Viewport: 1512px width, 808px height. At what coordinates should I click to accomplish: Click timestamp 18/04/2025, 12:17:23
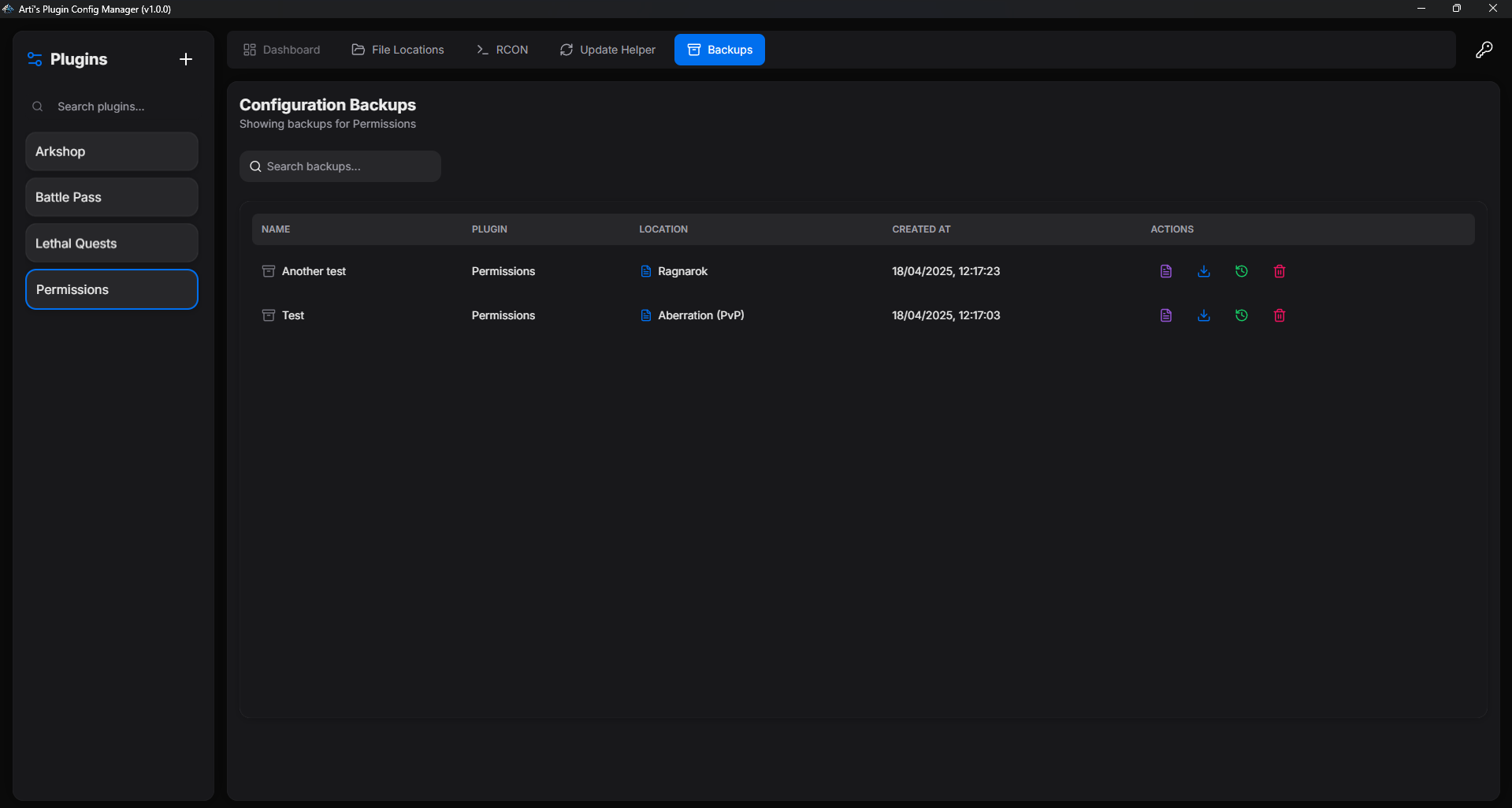945,271
